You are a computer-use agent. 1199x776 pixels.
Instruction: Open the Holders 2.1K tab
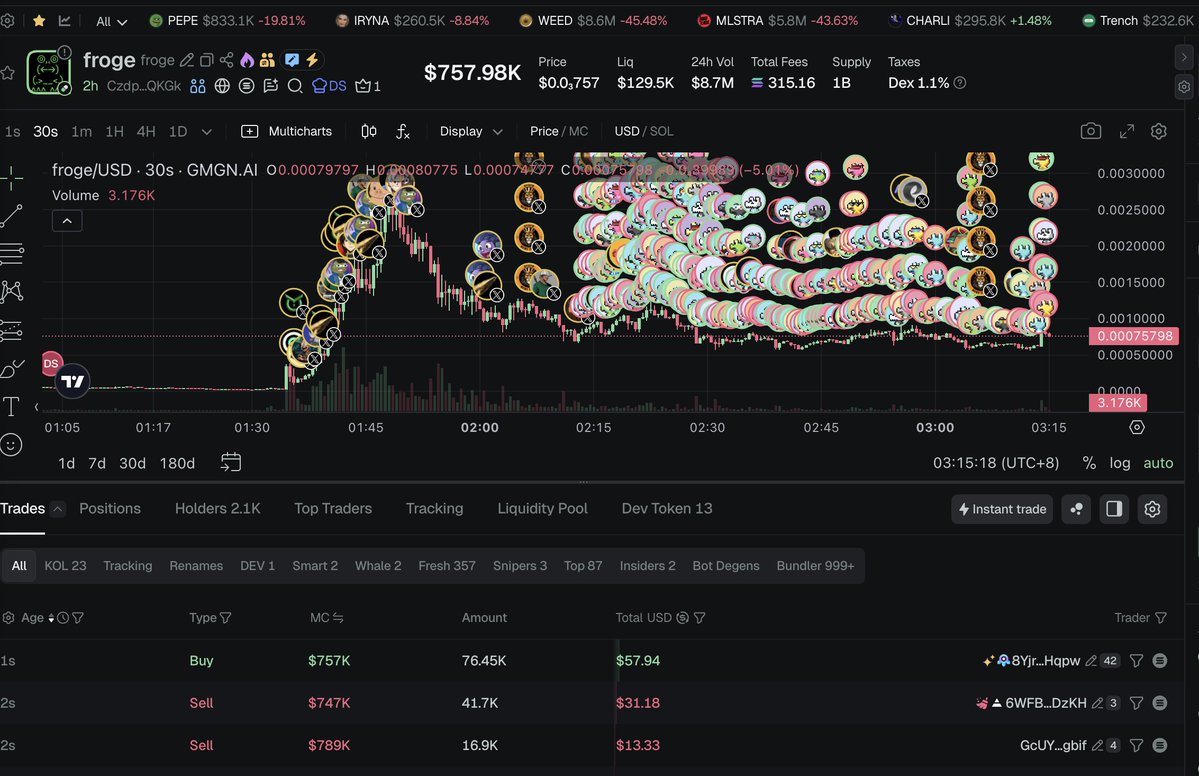point(218,508)
